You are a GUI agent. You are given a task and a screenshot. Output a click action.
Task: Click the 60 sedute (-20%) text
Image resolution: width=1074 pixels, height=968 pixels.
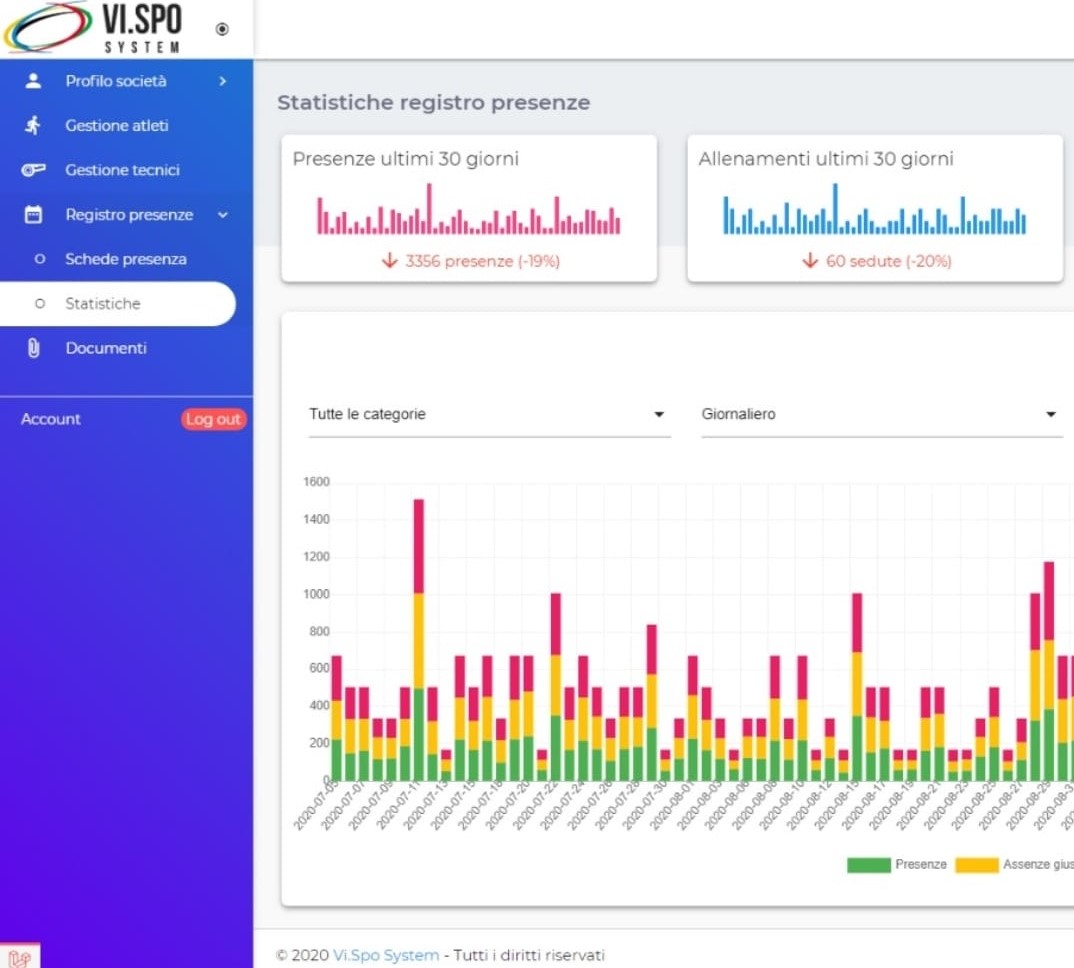[x=889, y=261]
